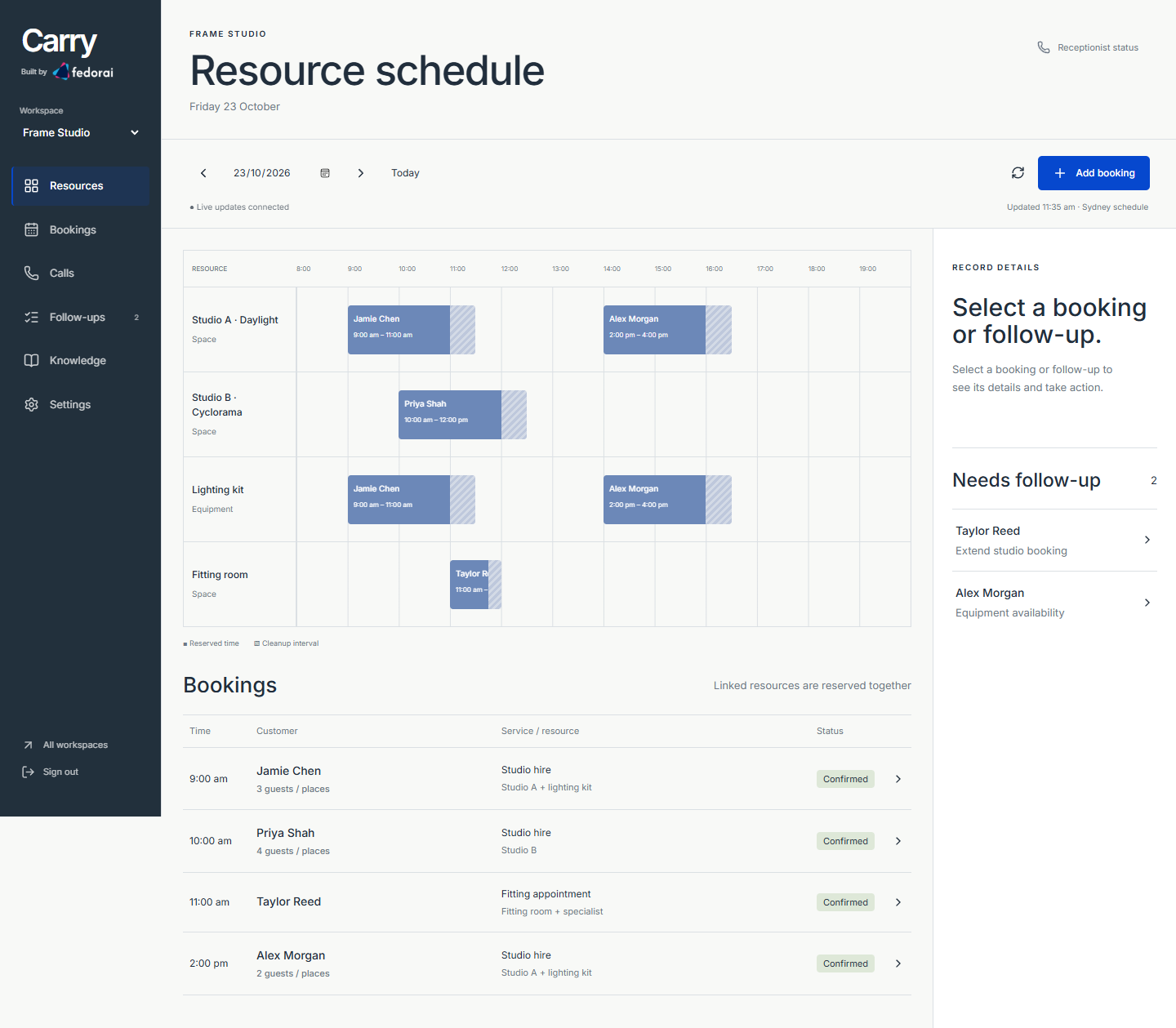This screenshot has height=1028, width=1176.
Task: Click the fedorai logo
Action: point(83,72)
